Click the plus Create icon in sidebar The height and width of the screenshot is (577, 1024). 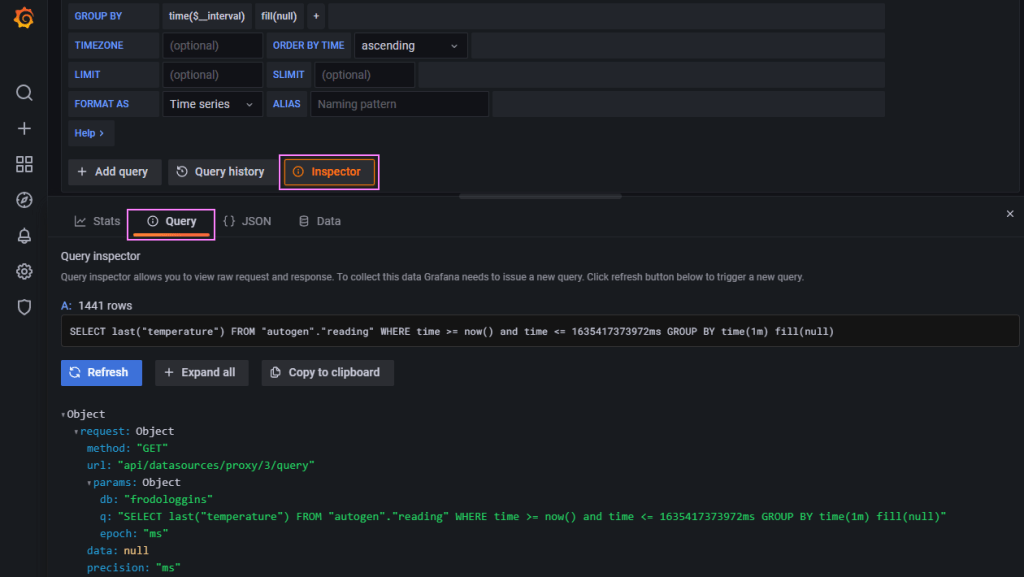24,129
